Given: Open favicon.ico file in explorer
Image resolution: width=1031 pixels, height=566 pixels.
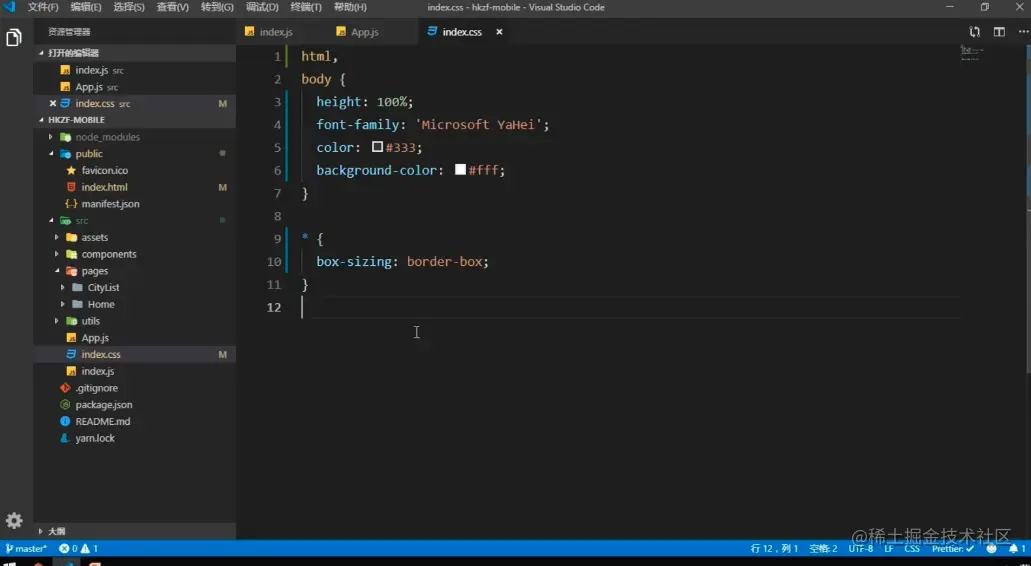Looking at the screenshot, I should [105, 170].
